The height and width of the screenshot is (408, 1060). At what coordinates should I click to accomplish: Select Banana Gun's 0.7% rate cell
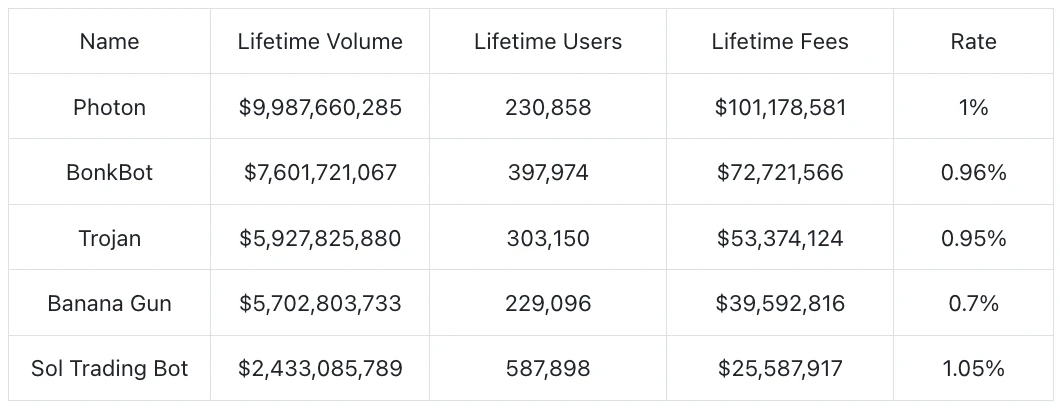pos(973,304)
